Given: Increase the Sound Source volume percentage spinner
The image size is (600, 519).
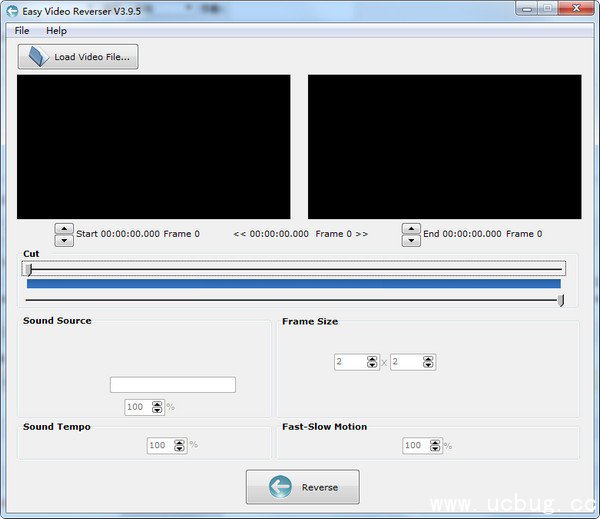Looking at the screenshot, I should coord(157,404).
